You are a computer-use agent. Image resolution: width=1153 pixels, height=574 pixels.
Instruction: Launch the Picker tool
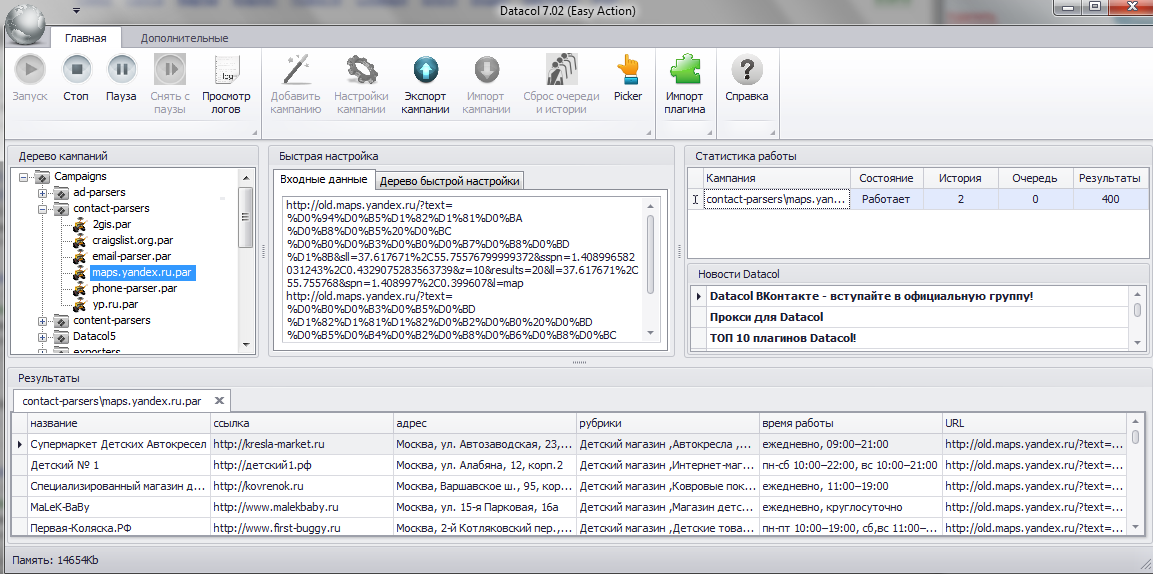tap(628, 70)
